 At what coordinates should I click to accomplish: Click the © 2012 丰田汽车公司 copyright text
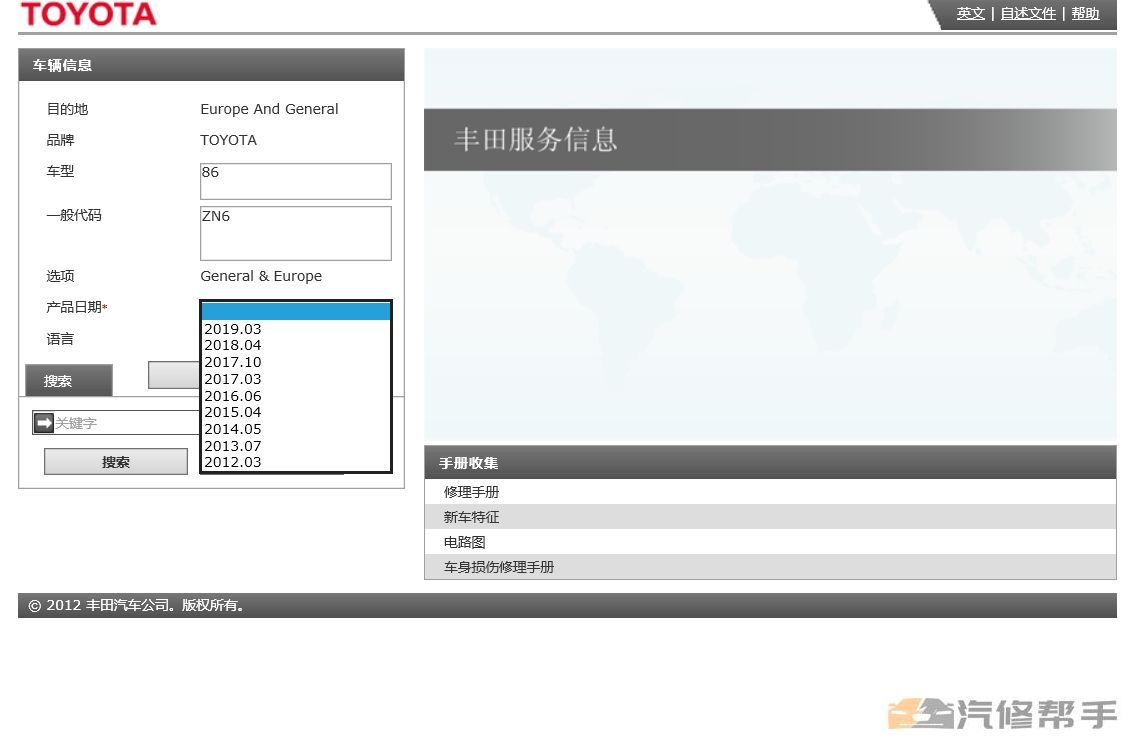136,605
